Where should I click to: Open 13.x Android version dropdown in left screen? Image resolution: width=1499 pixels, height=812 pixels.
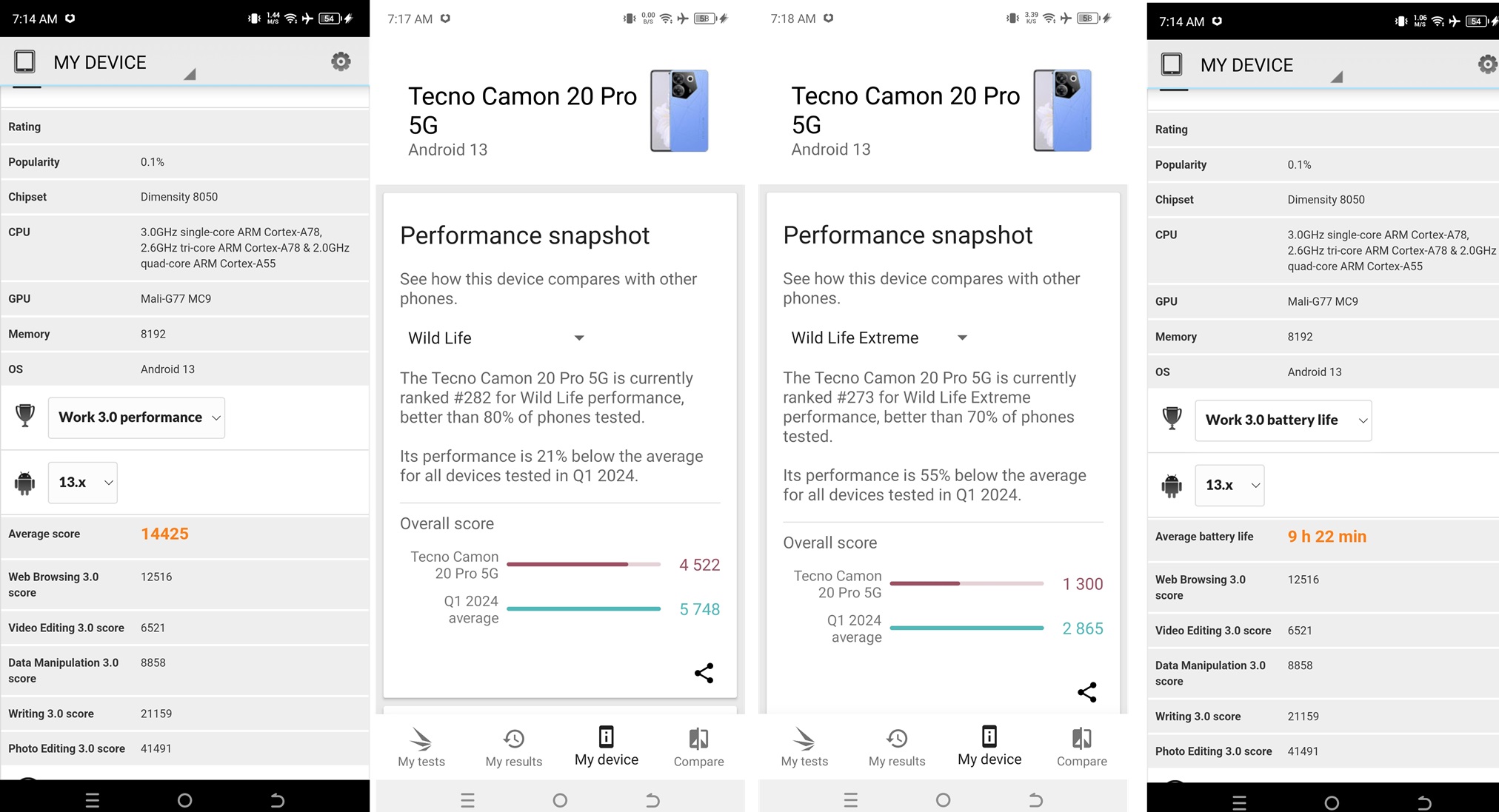83,483
